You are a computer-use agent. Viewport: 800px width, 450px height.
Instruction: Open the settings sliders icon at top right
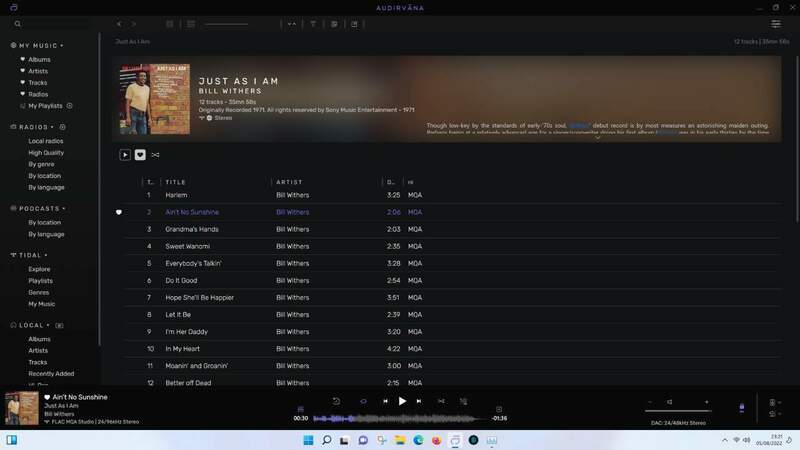pos(776,24)
